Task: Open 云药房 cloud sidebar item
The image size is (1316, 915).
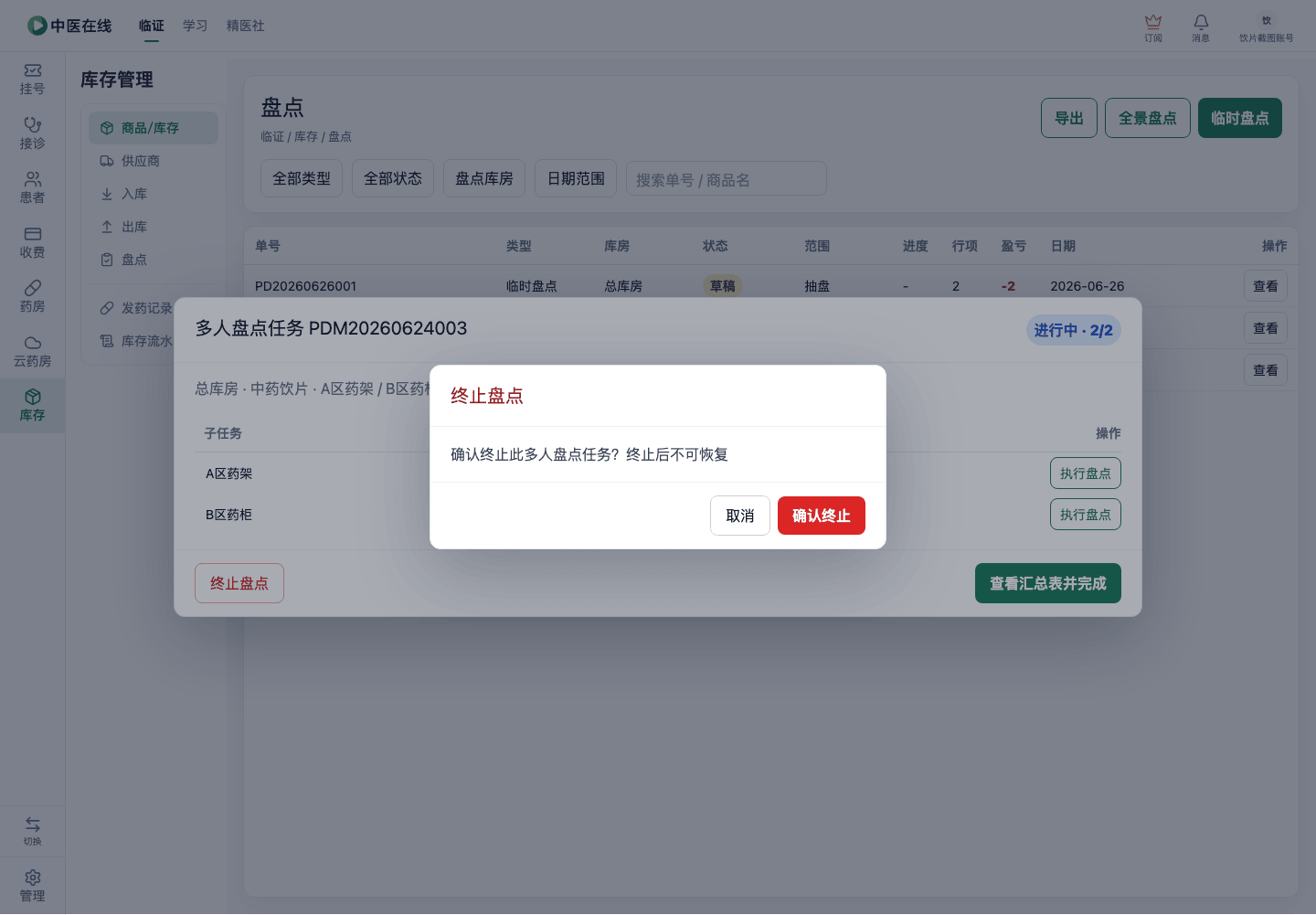Action: click(x=32, y=352)
